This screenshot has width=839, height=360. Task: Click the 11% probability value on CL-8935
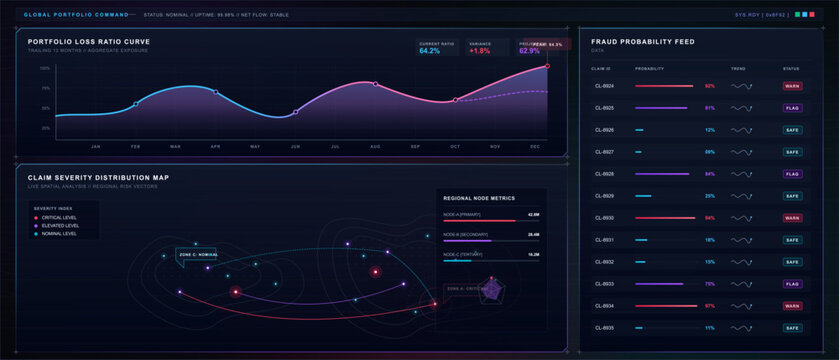(710, 328)
